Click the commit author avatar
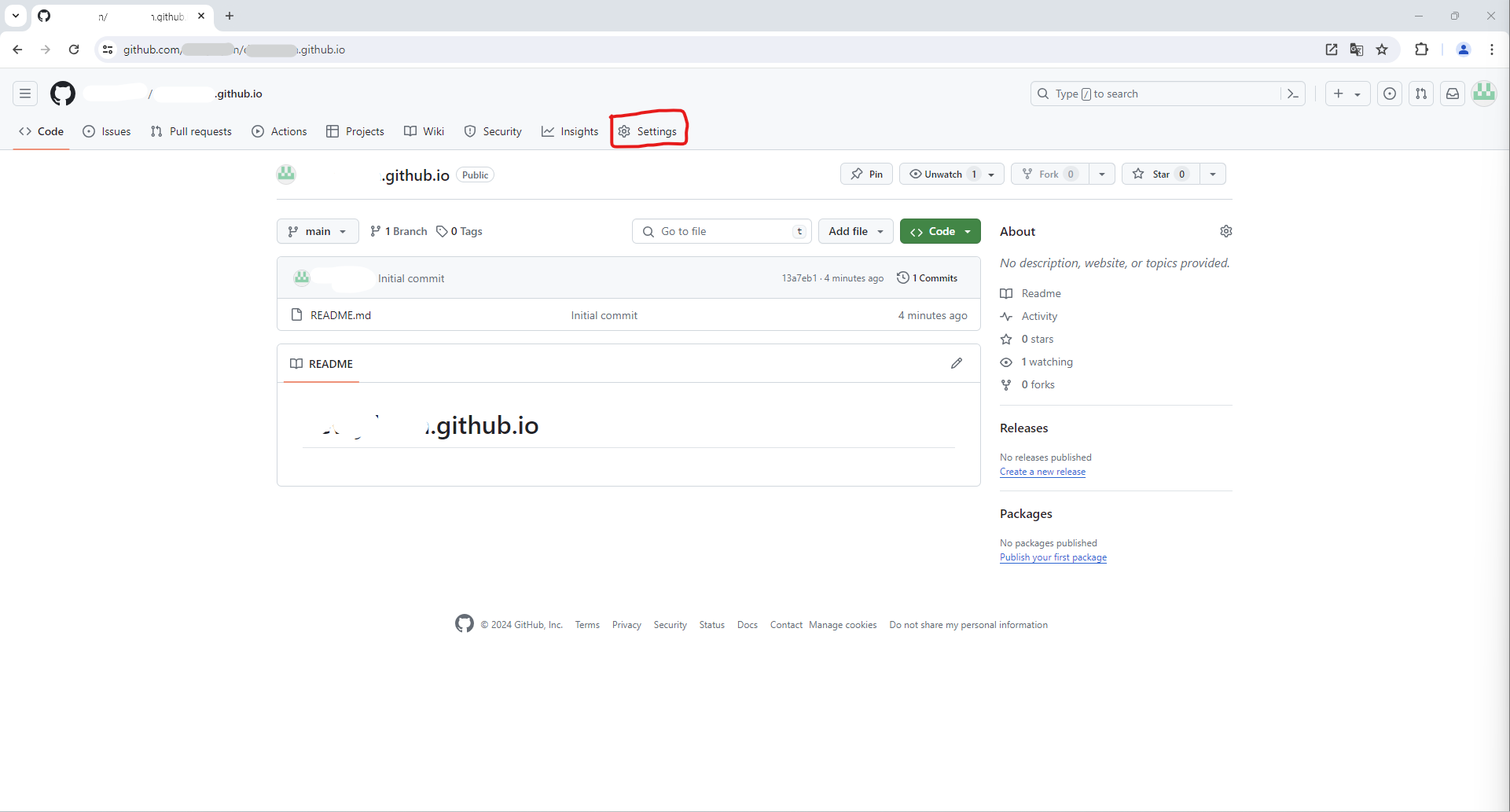 click(302, 277)
